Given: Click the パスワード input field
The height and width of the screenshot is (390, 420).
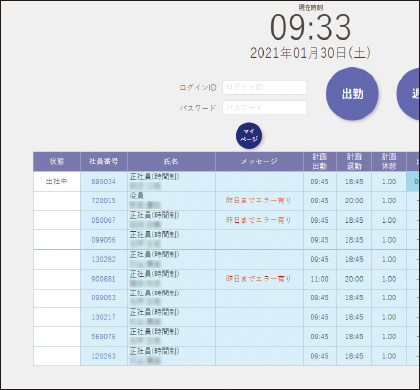Looking at the screenshot, I should pos(264,108).
